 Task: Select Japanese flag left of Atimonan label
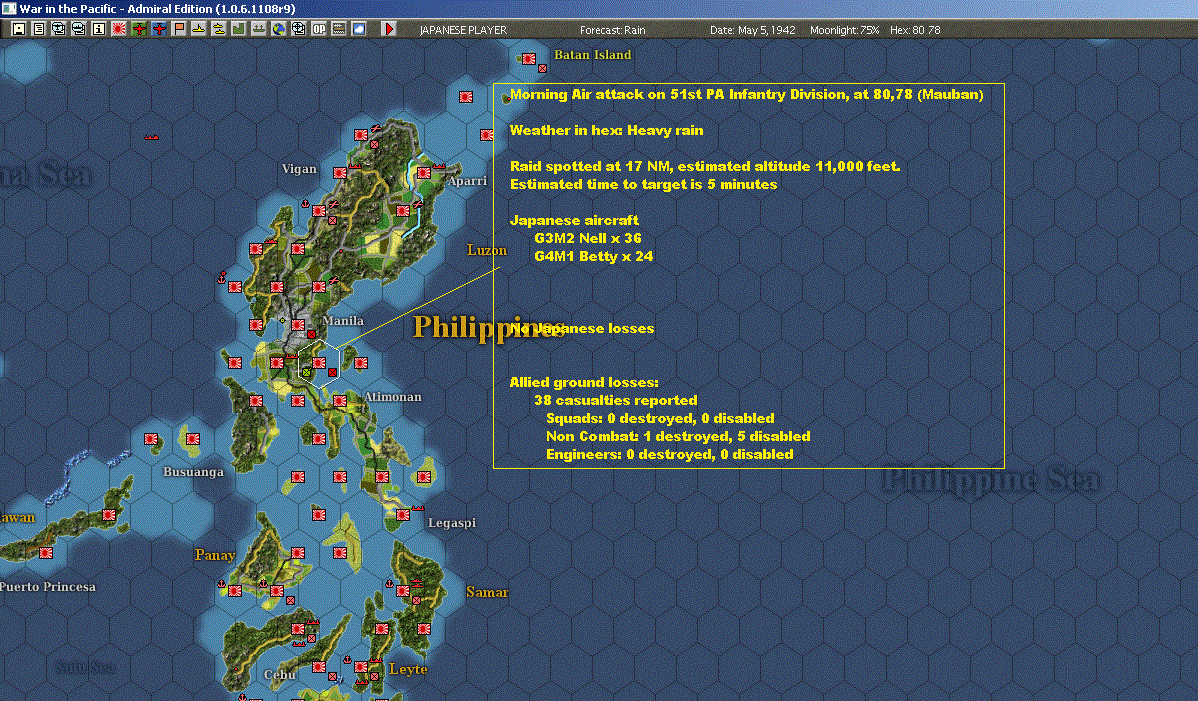pyautogui.click(x=340, y=401)
